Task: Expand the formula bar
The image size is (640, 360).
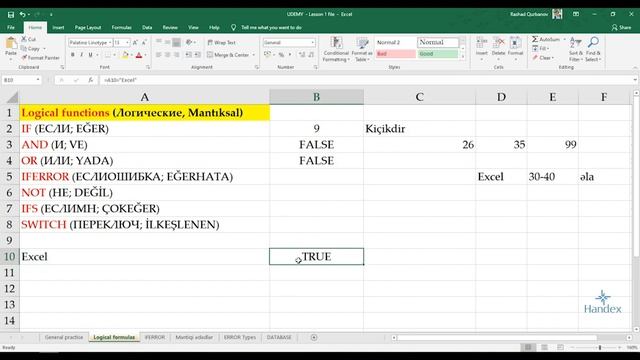Action: [x=636, y=80]
